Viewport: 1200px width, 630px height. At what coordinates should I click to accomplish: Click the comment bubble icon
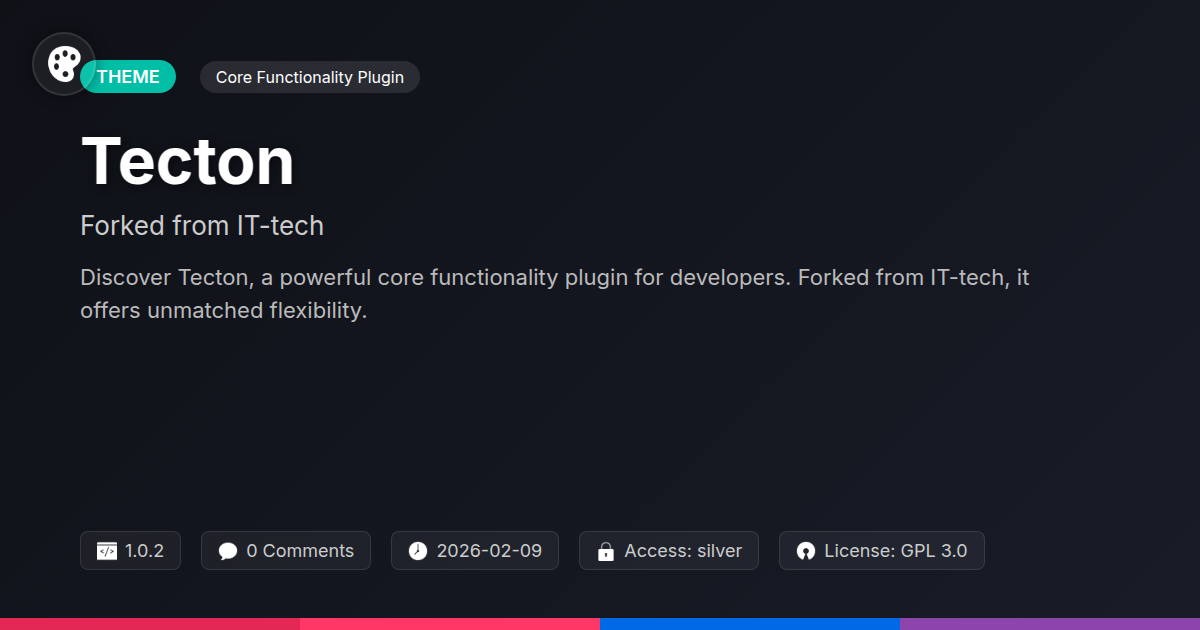pyautogui.click(x=228, y=551)
